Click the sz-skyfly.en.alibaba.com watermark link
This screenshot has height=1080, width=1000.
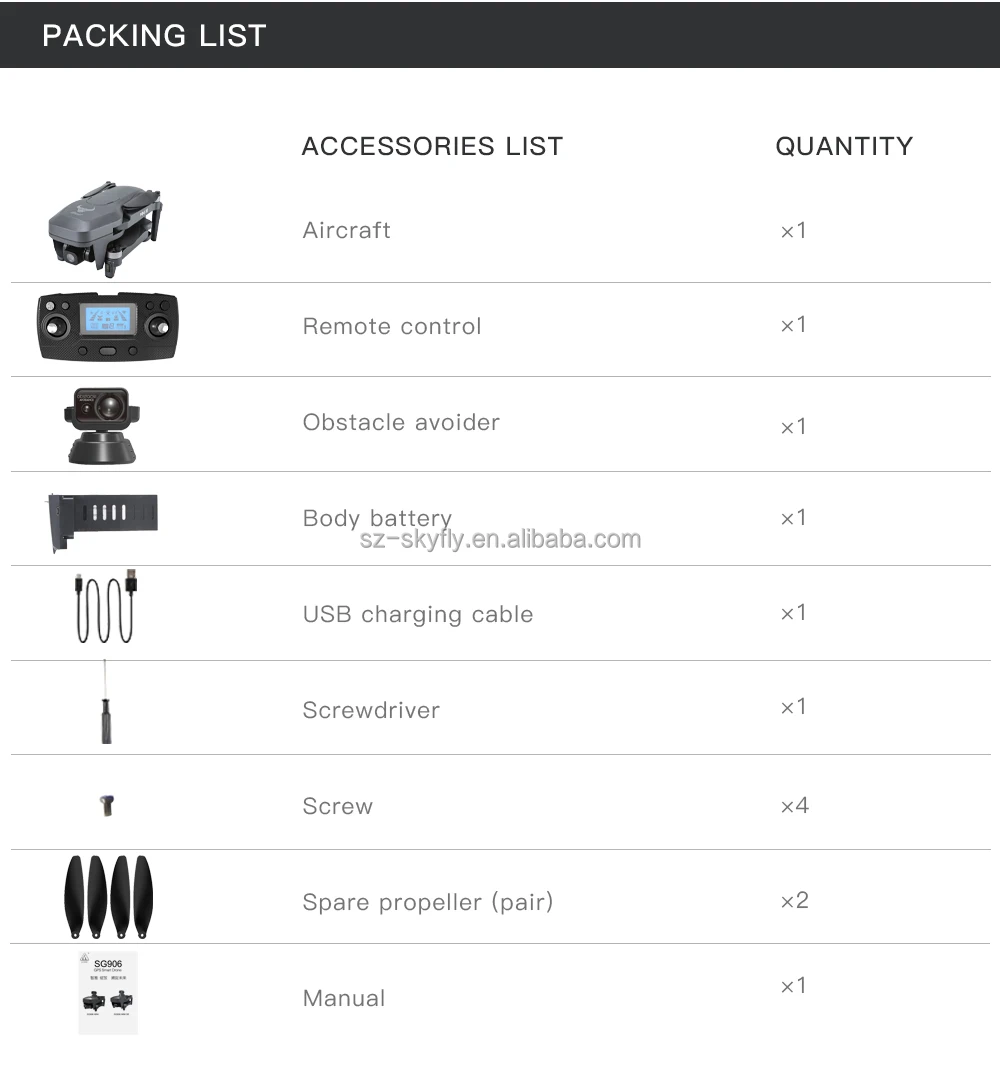(x=501, y=539)
